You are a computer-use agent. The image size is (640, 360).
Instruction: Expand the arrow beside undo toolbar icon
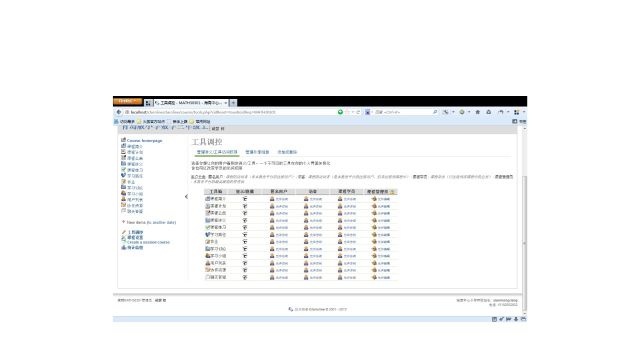pos(508,112)
